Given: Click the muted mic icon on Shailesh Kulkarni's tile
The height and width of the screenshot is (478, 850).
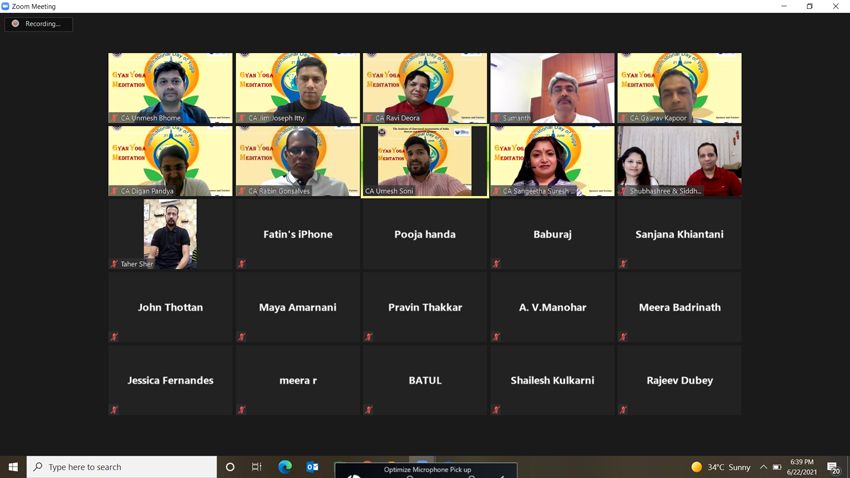Looking at the screenshot, I should pos(496,410).
